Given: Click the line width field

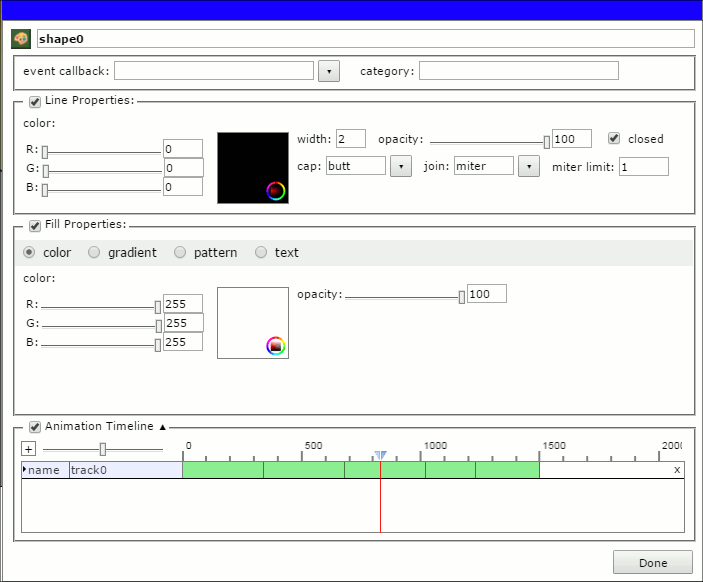Looking at the screenshot, I should click(351, 139).
